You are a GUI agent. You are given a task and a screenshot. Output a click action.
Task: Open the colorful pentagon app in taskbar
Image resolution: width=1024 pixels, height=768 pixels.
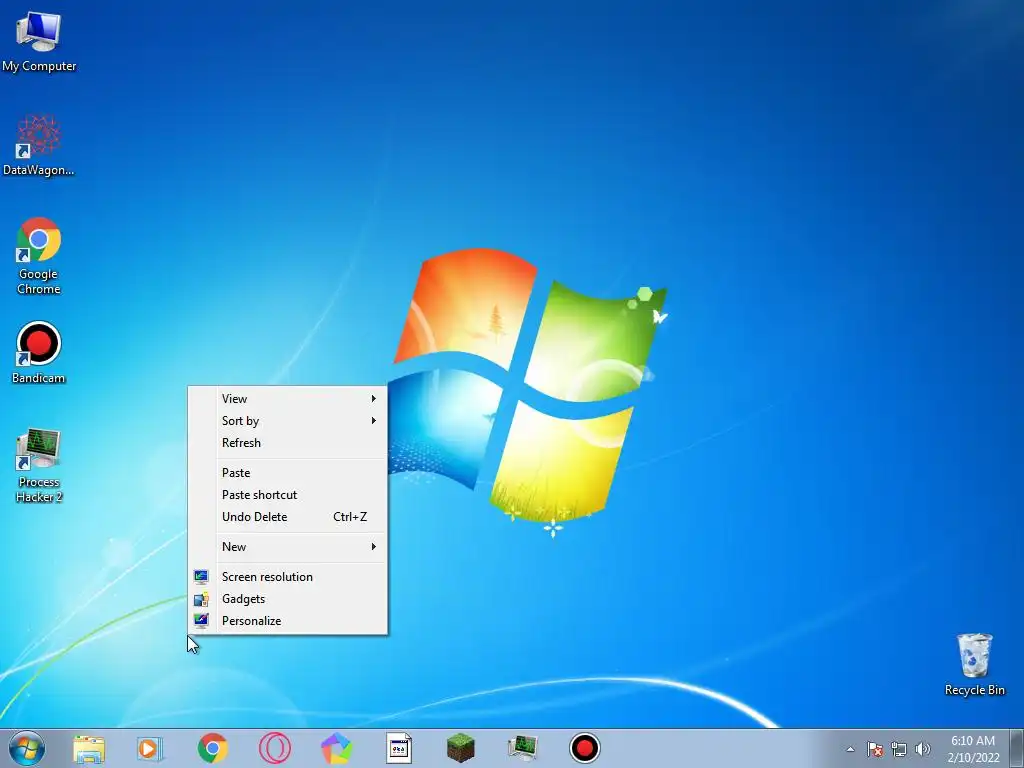336,748
